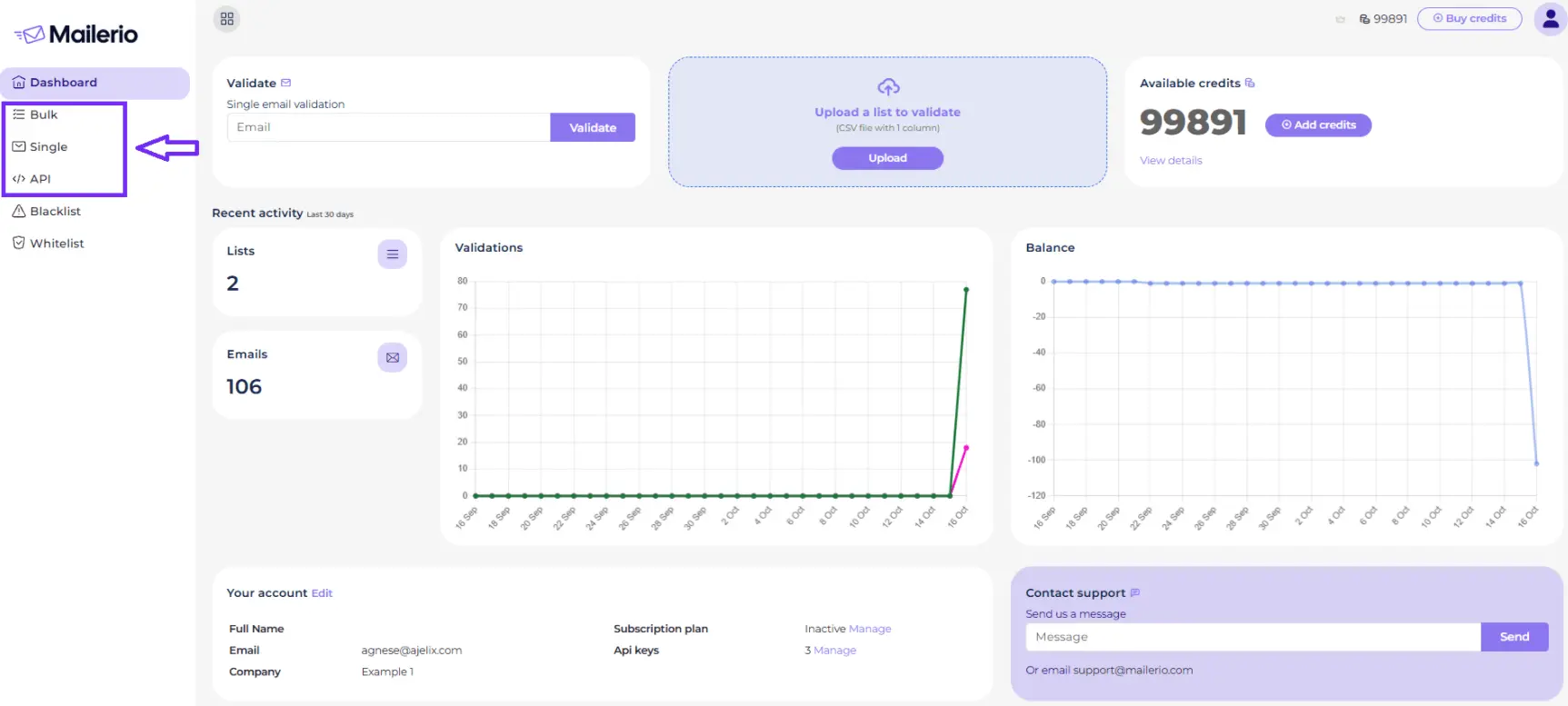Focus the single Email input field
1568x706 pixels.
point(388,127)
